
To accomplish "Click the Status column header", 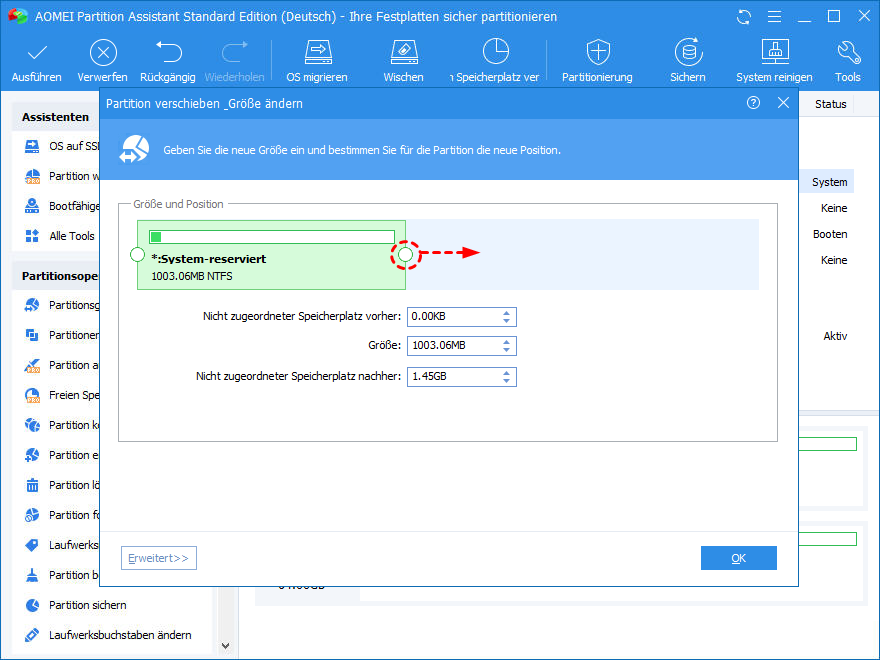I will click(830, 104).
